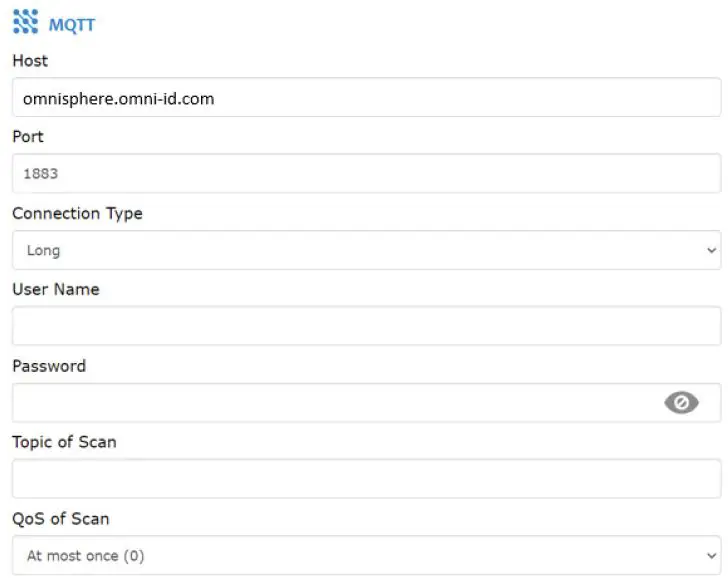728x581 pixels.
Task: Select the omnisphere.omni-id.com host address text
Action: pyautogui.click(x=119, y=98)
